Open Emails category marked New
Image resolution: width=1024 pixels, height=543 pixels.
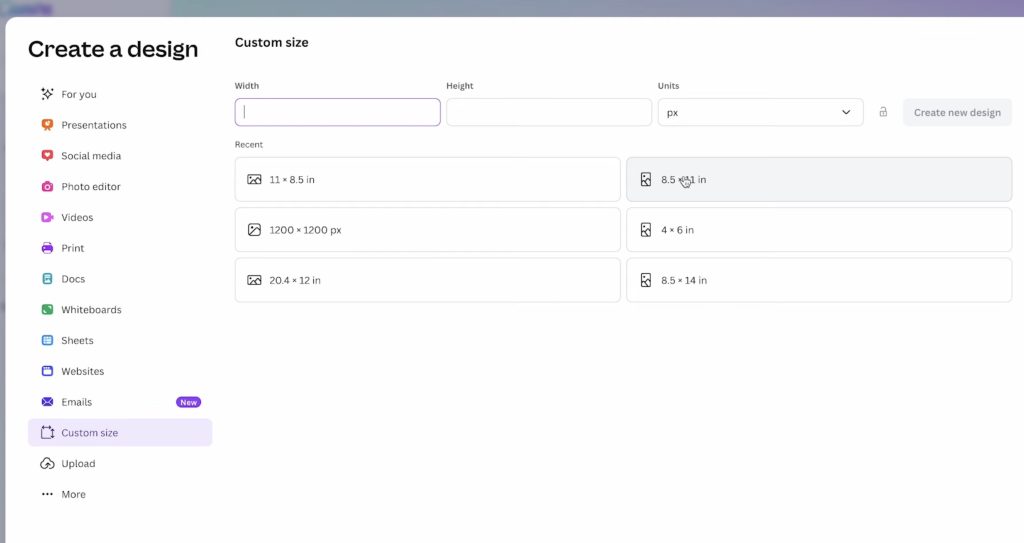(76, 402)
